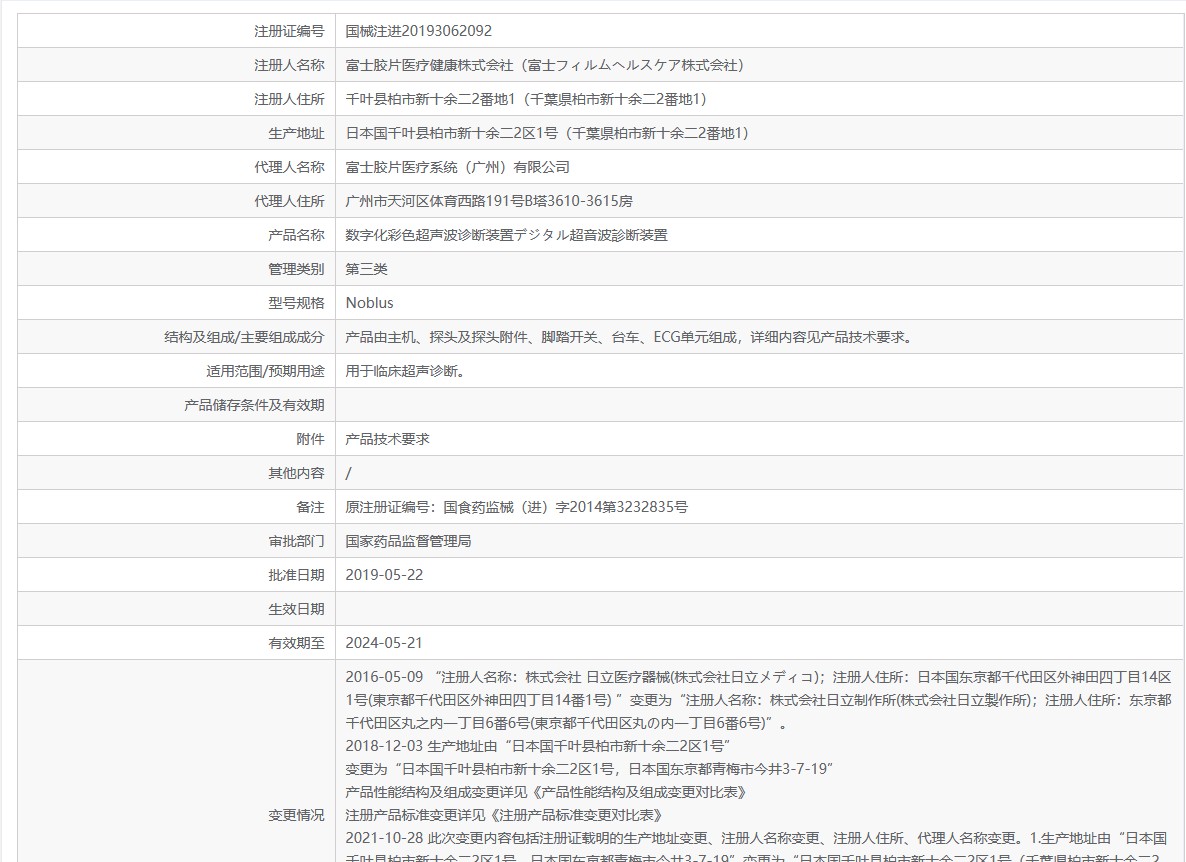
Task: Click the label 批准日期
Action: pos(296,575)
